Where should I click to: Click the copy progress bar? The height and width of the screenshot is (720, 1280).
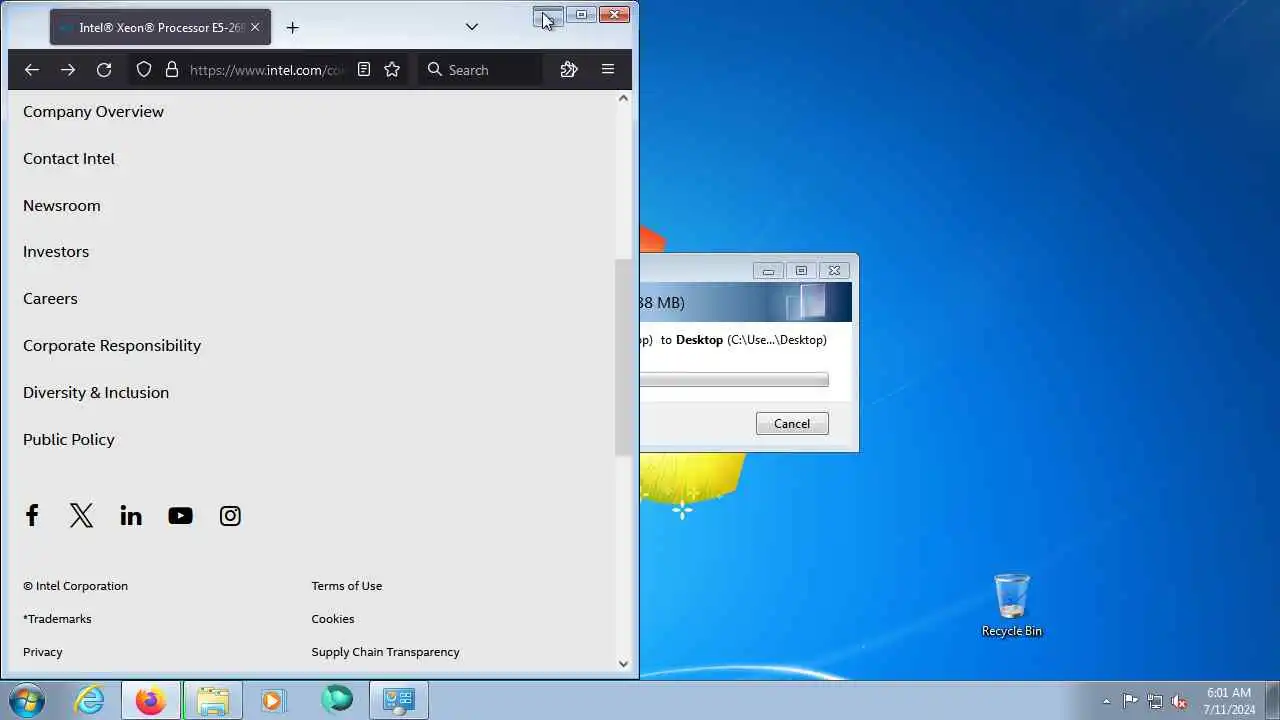coord(734,380)
